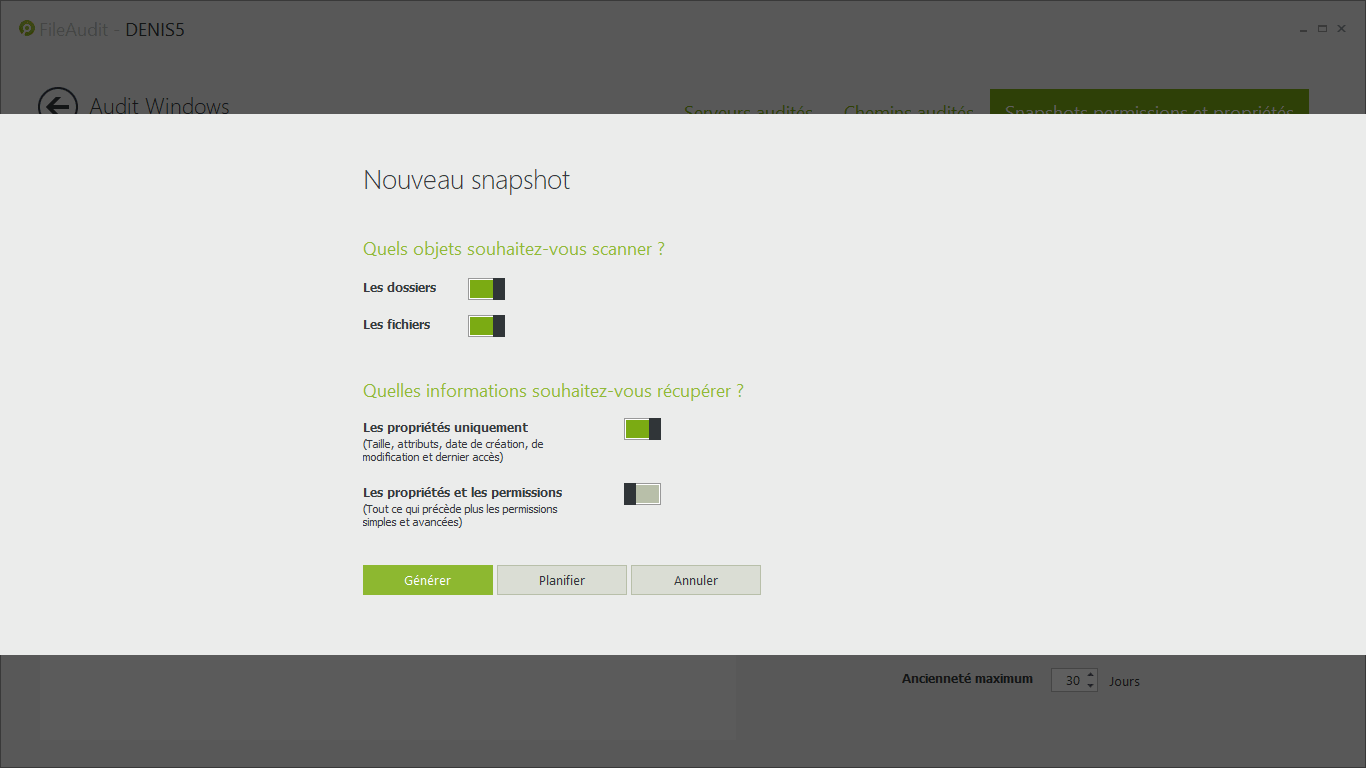
Task: Disable the Les dossiers toggle
Action: point(486,289)
